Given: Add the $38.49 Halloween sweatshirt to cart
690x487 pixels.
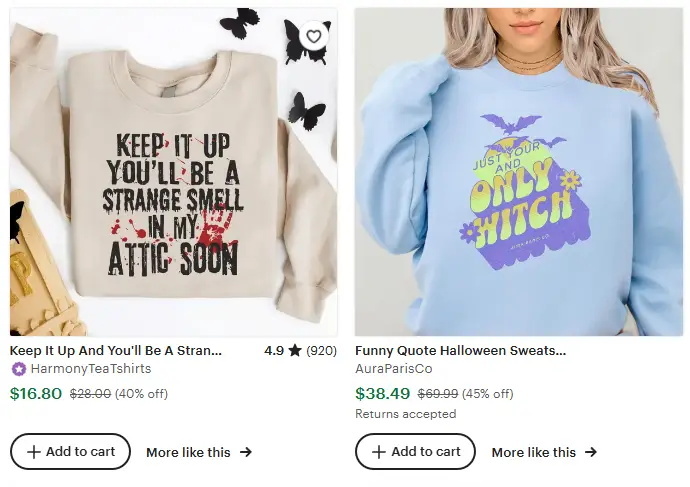Looking at the screenshot, I should [415, 451].
